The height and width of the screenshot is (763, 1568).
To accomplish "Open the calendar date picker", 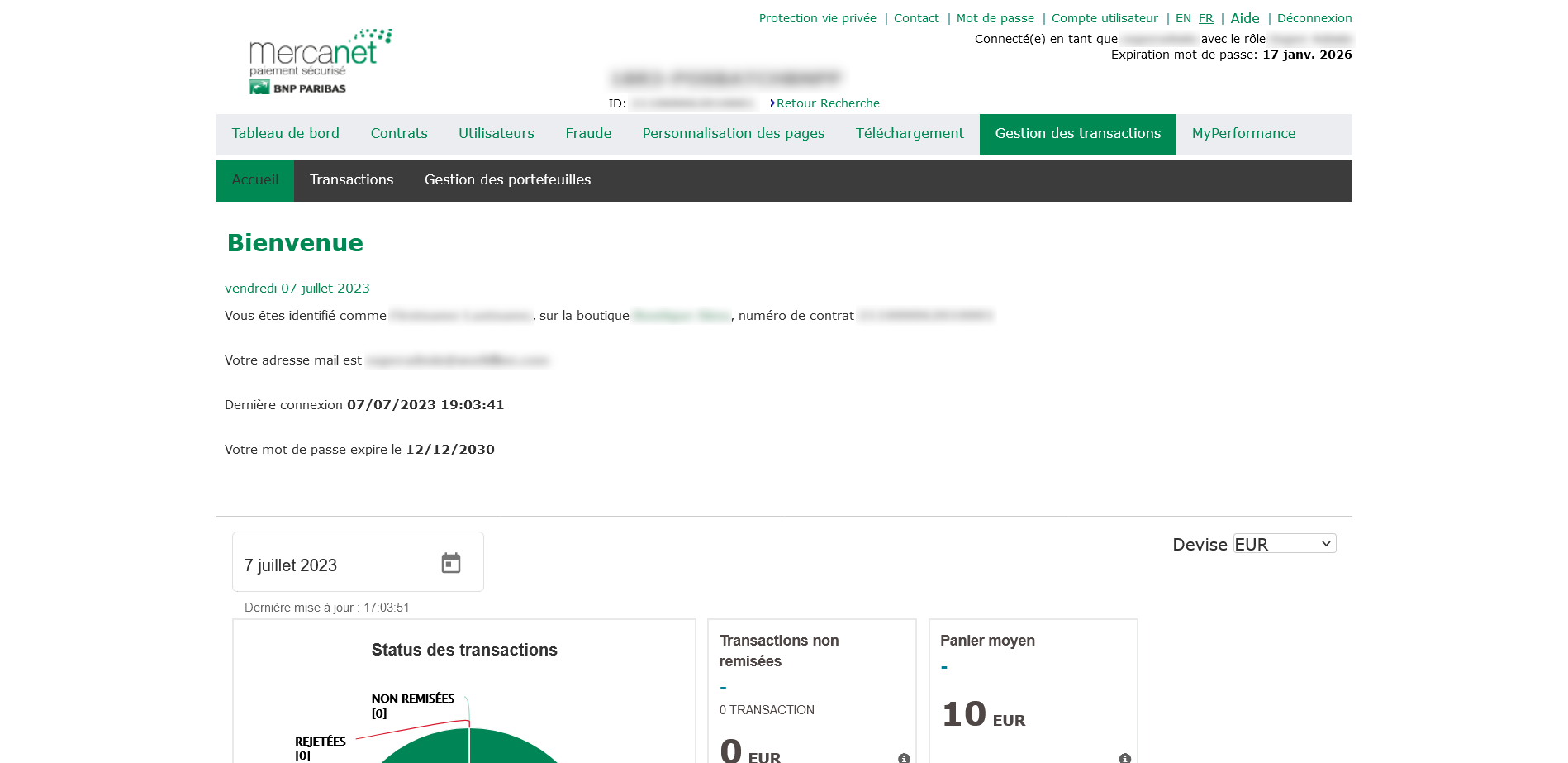I will click(x=450, y=562).
